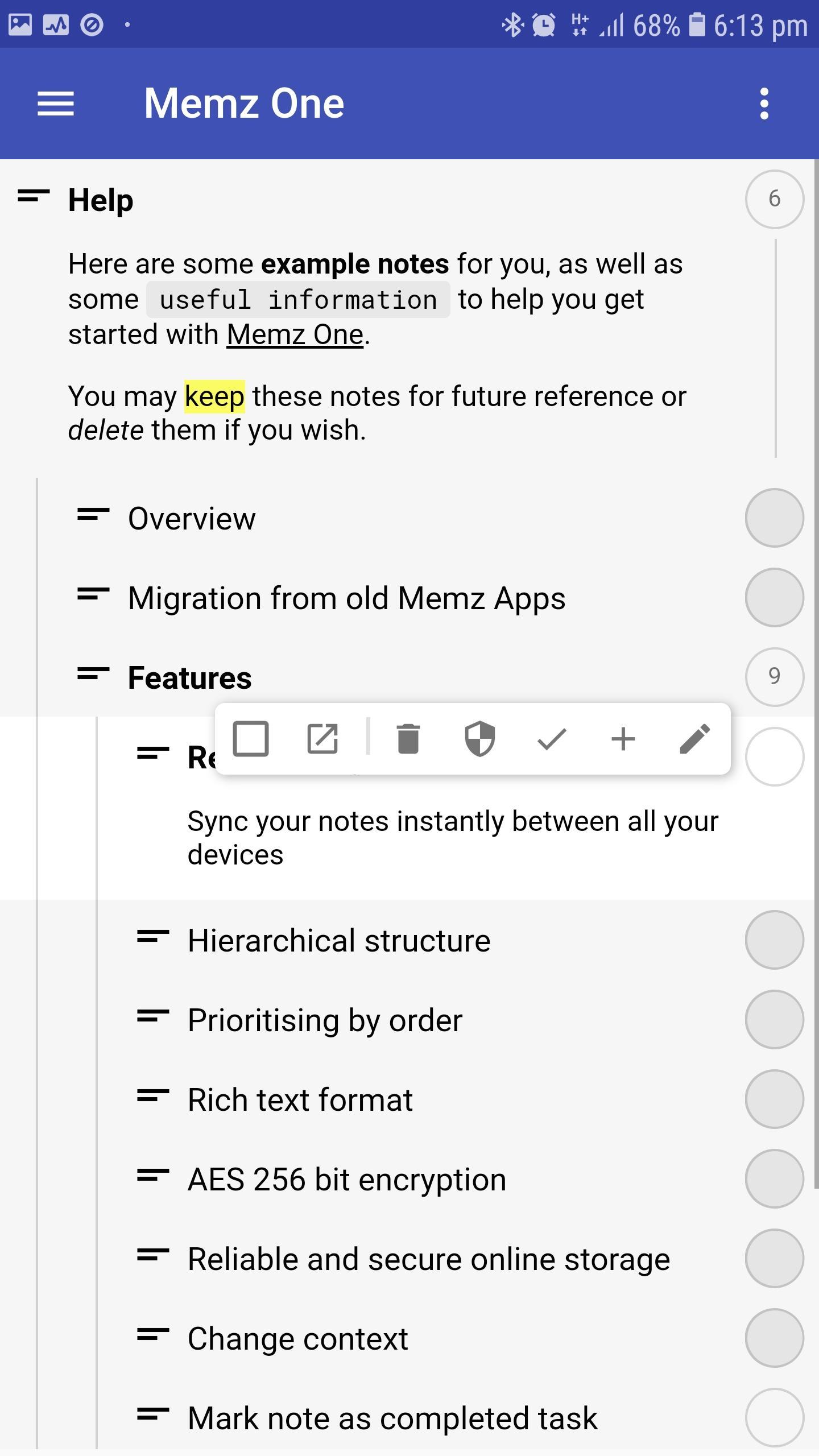
Task: Open the hamburger navigation menu
Action: (x=56, y=104)
